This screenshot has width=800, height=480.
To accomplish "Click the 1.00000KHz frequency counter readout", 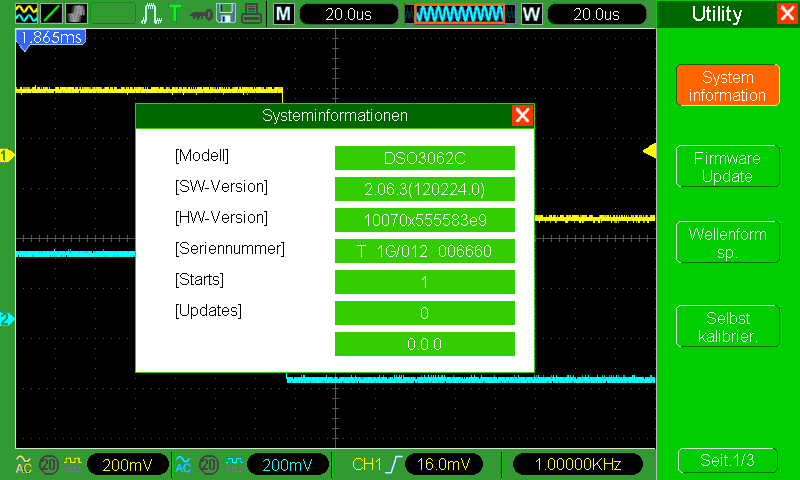I will point(578,464).
